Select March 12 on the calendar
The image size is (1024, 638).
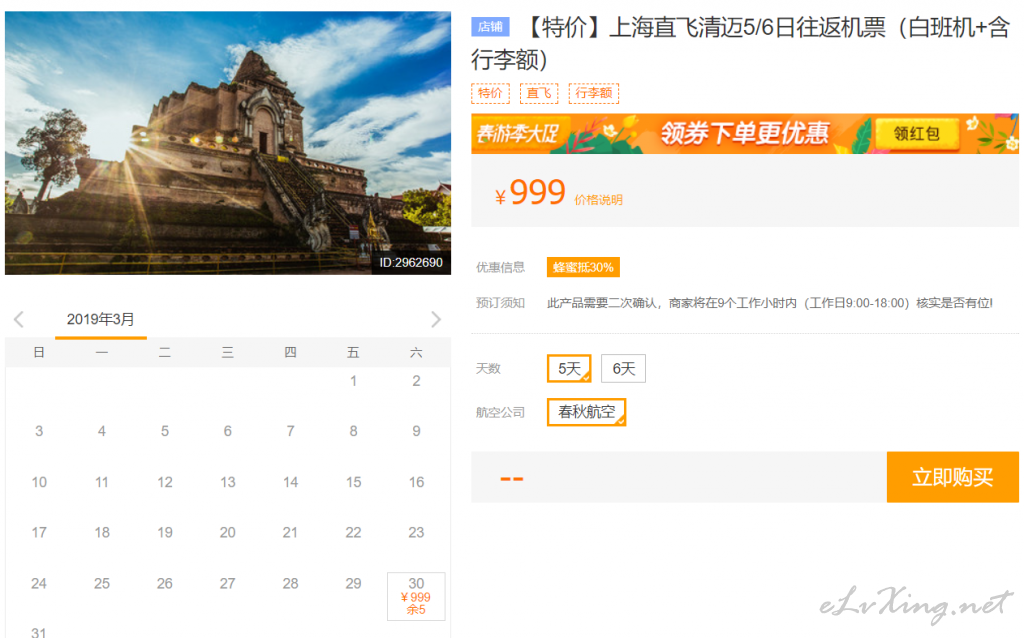coord(165,483)
